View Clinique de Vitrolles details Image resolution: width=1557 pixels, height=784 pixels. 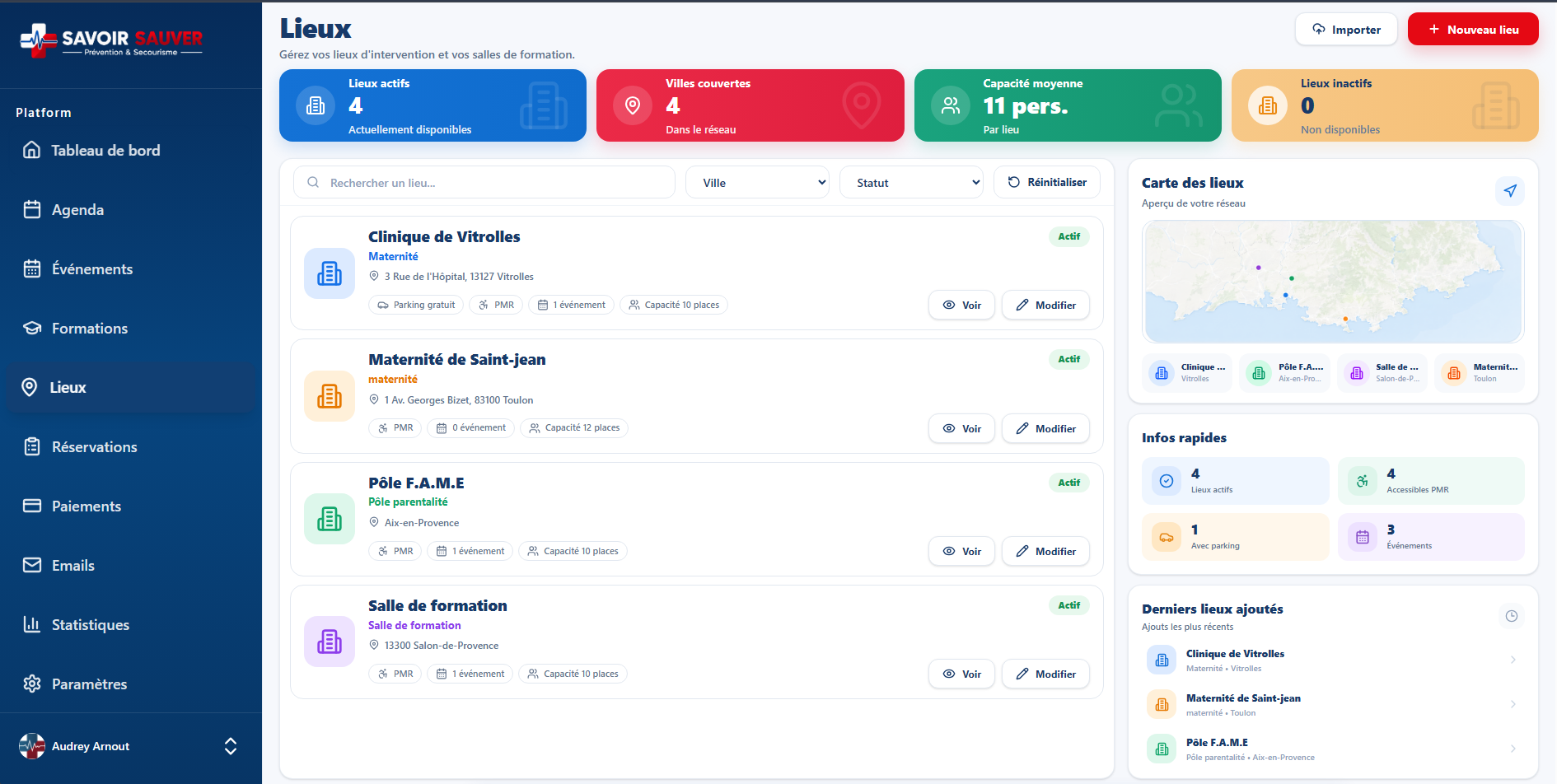962,306
